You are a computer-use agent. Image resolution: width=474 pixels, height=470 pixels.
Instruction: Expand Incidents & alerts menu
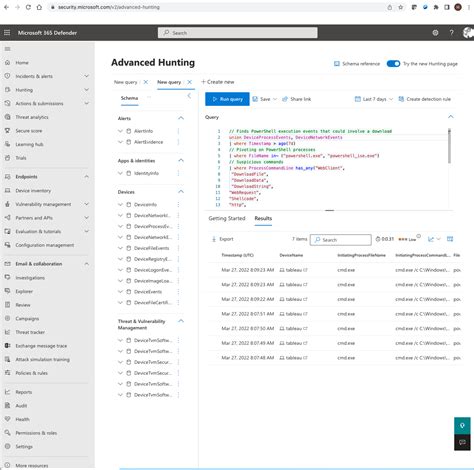[x=86, y=76]
